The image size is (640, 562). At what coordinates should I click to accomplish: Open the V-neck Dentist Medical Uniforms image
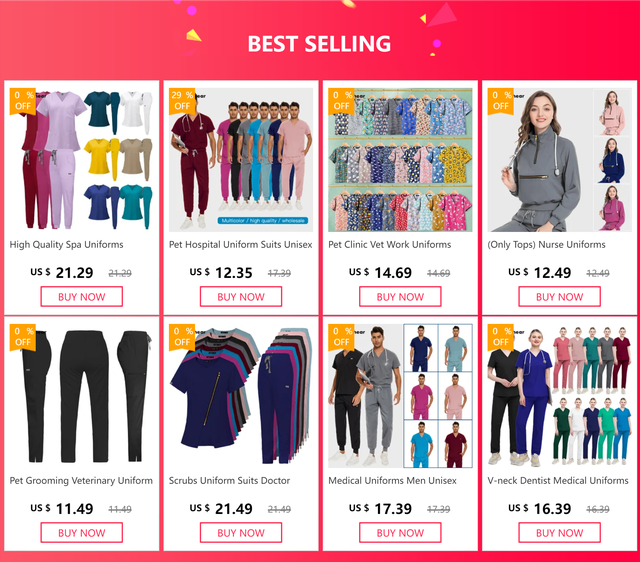coord(560,396)
